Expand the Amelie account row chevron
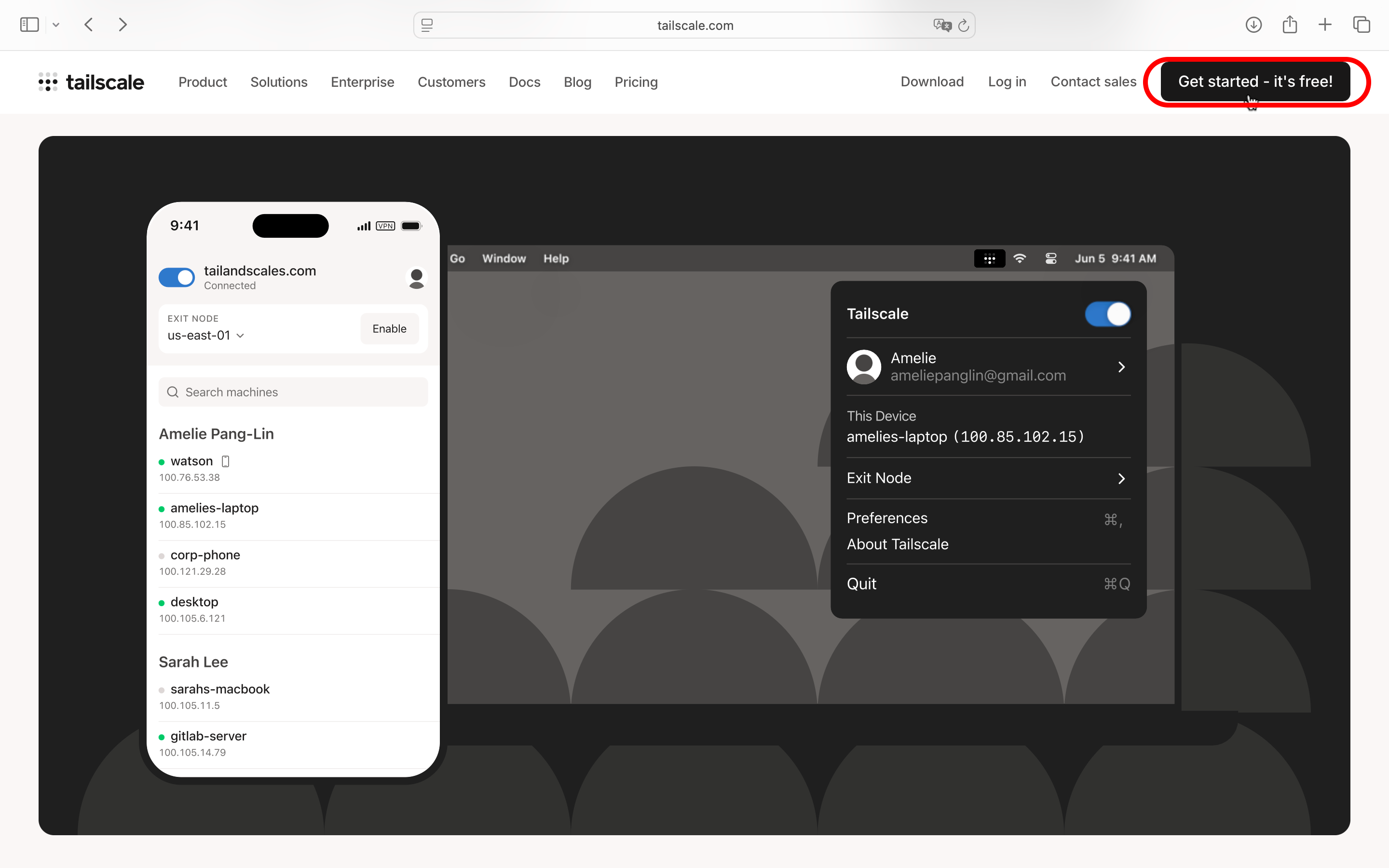 1122,367
